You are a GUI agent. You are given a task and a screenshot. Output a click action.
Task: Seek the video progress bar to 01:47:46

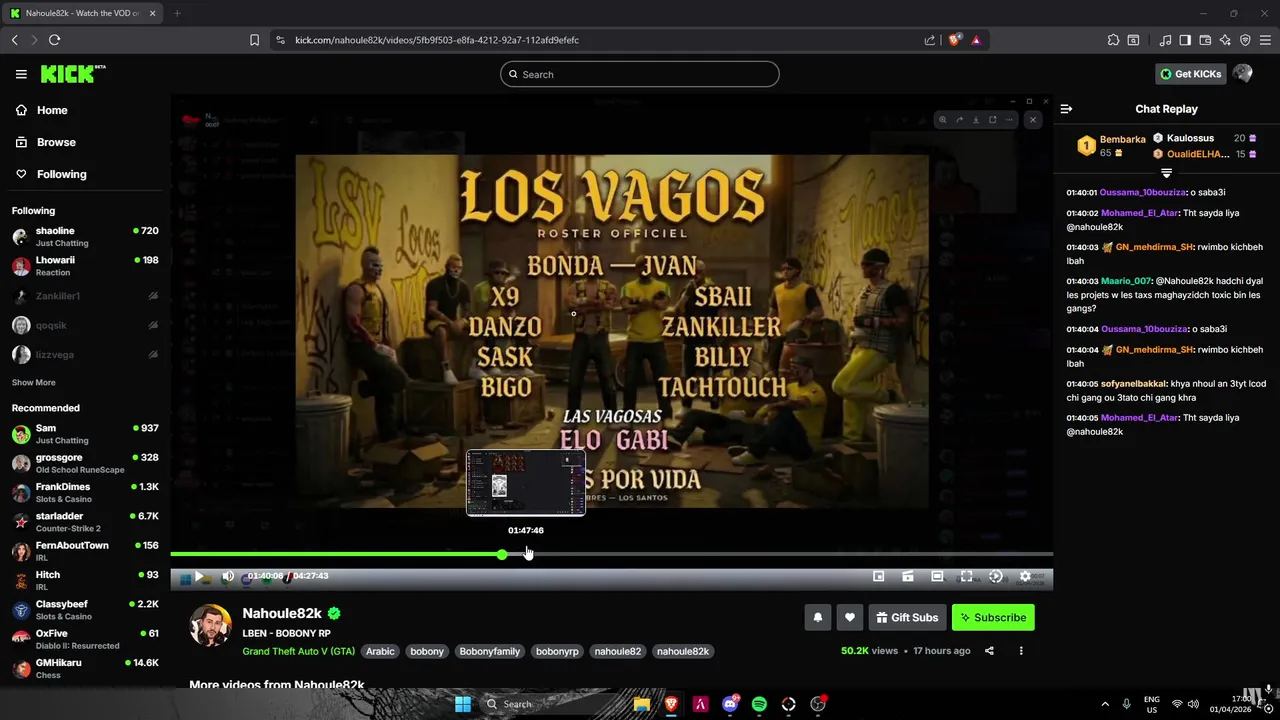528,554
